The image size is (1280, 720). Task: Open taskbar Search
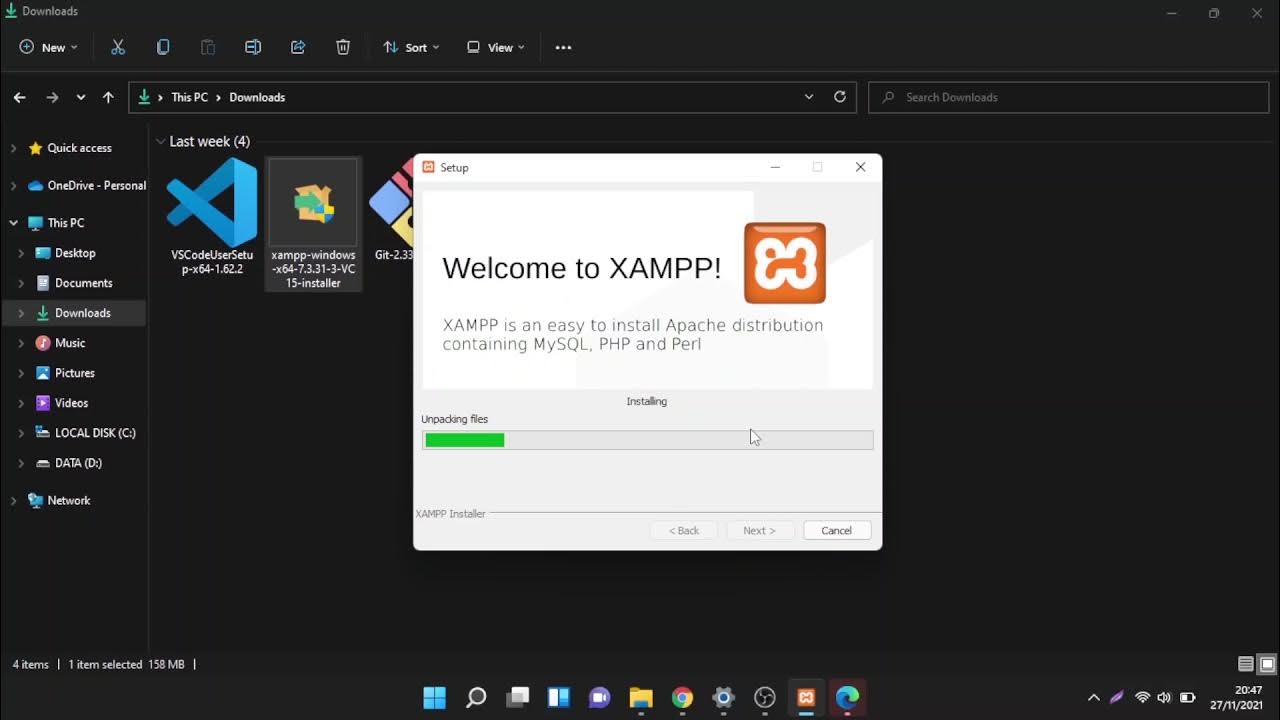pyautogui.click(x=476, y=697)
